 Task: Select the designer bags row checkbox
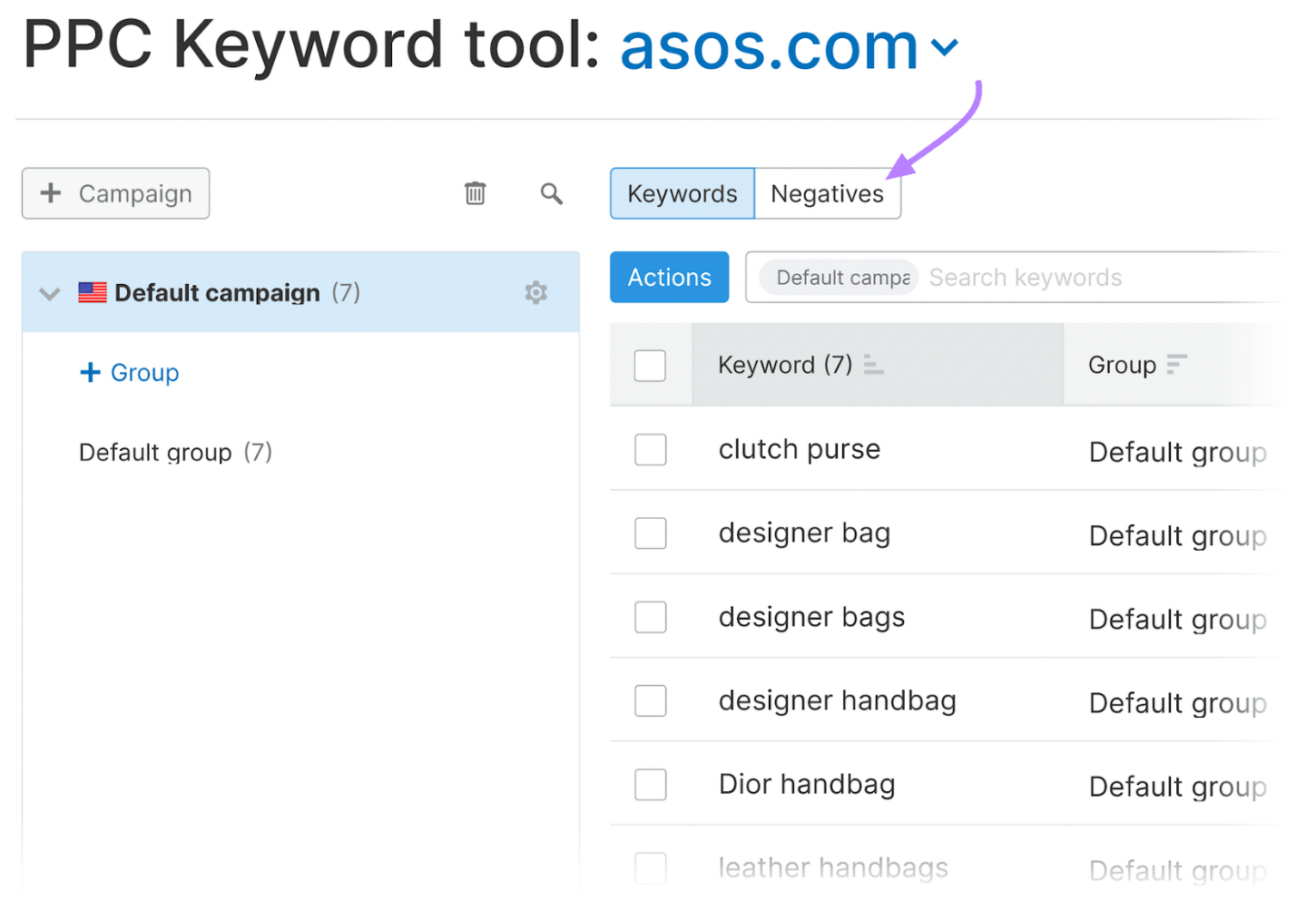(x=650, y=618)
